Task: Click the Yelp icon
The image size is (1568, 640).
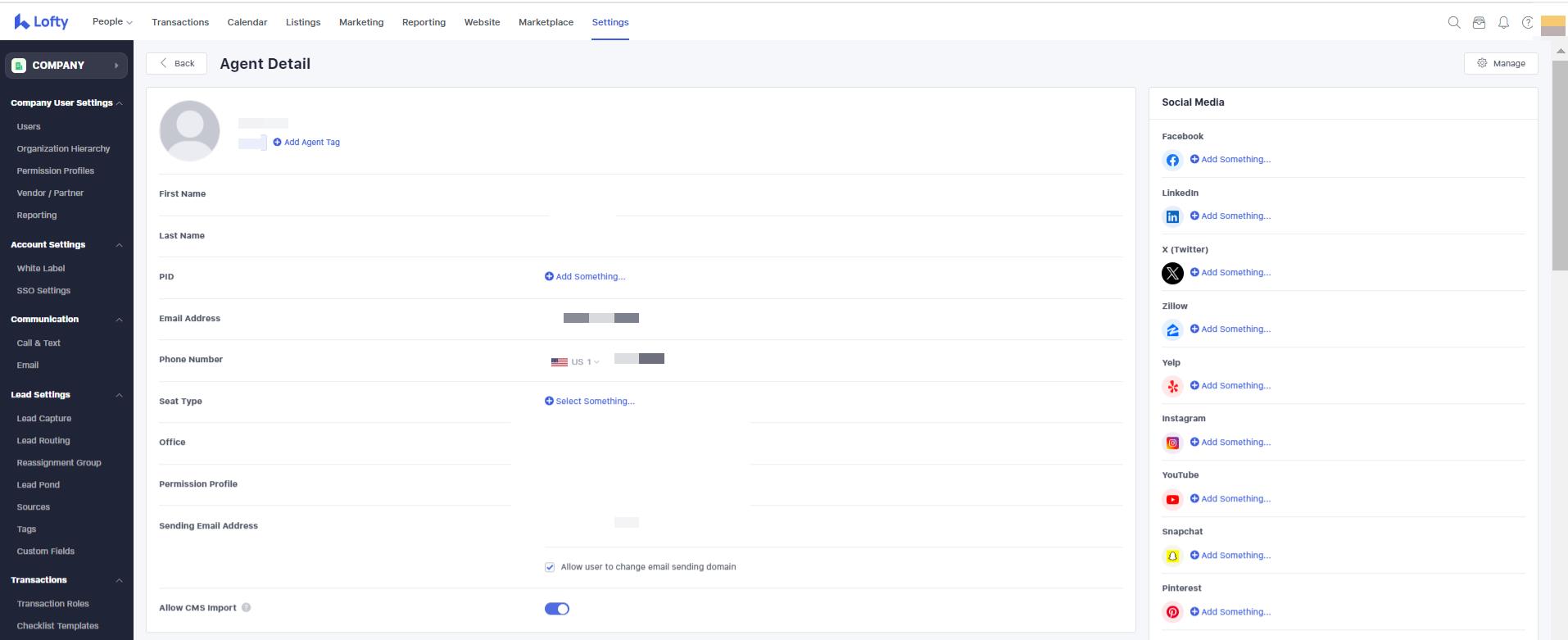Action: click(1172, 386)
